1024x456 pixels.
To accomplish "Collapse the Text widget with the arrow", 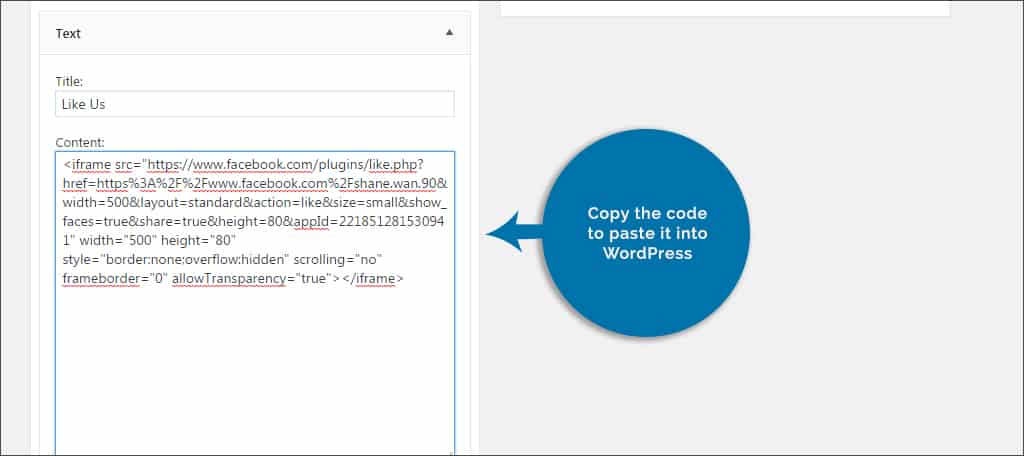I will [x=449, y=33].
